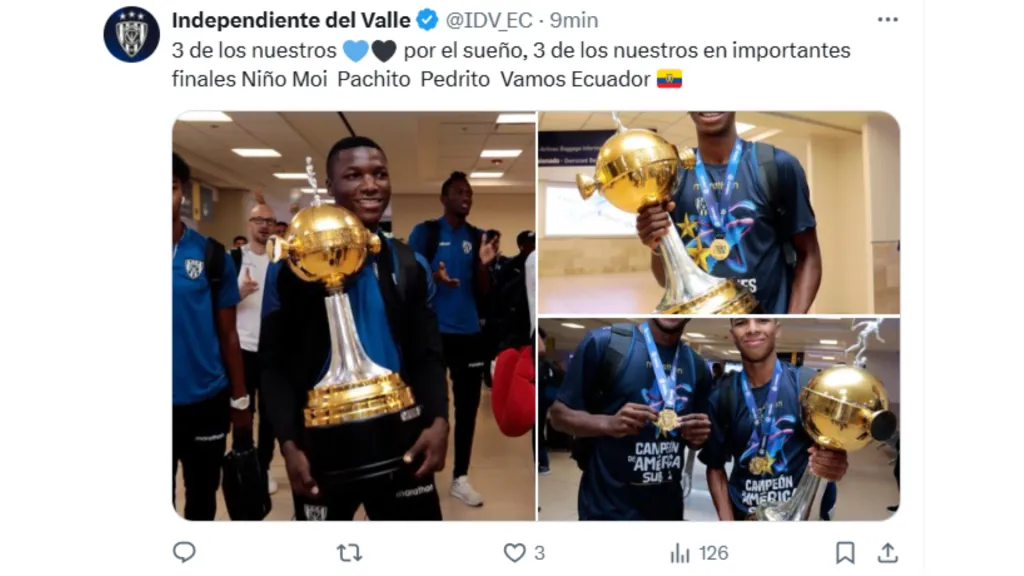The height and width of the screenshot is (576, 1024).
Task: Click the repost arrows icon
Action: (x=349, y=553)
